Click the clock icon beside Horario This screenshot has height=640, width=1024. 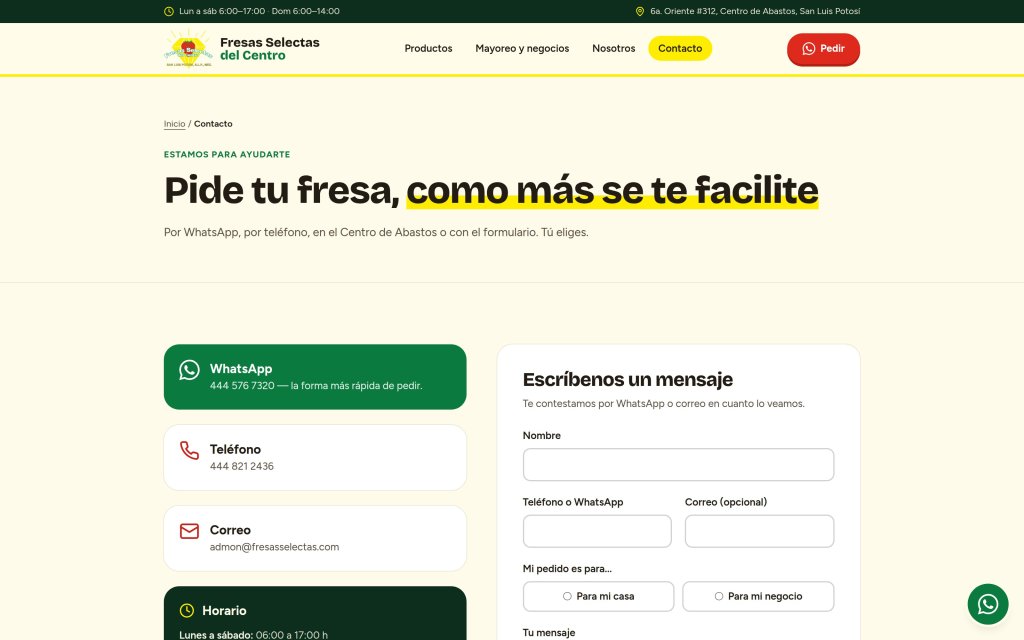[x=187, y=611]
